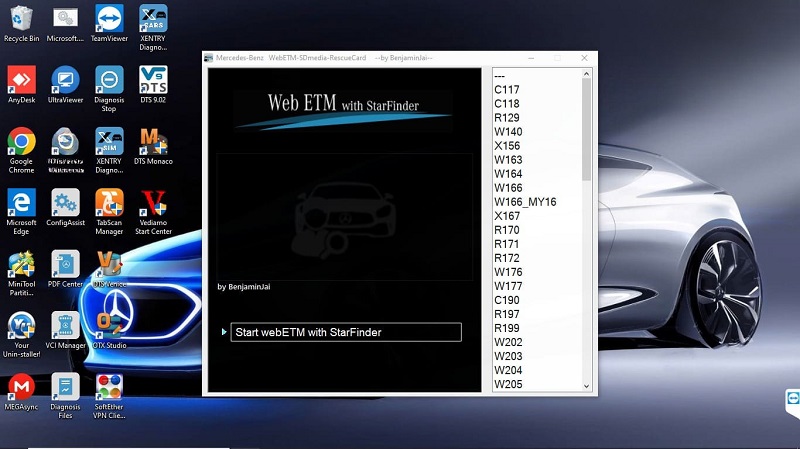
Task: Open UltraViewer desktop shortcut
Action: (x=65, y=85)
